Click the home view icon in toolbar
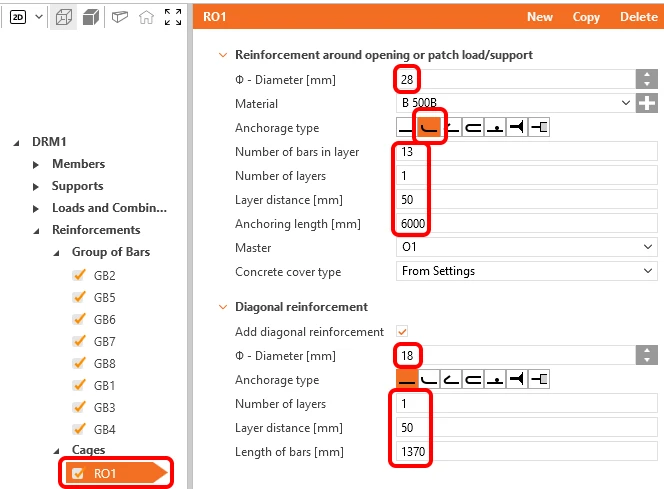Viewport: 664px width, 489px height. pyautogui.click(x=146, y=17)
